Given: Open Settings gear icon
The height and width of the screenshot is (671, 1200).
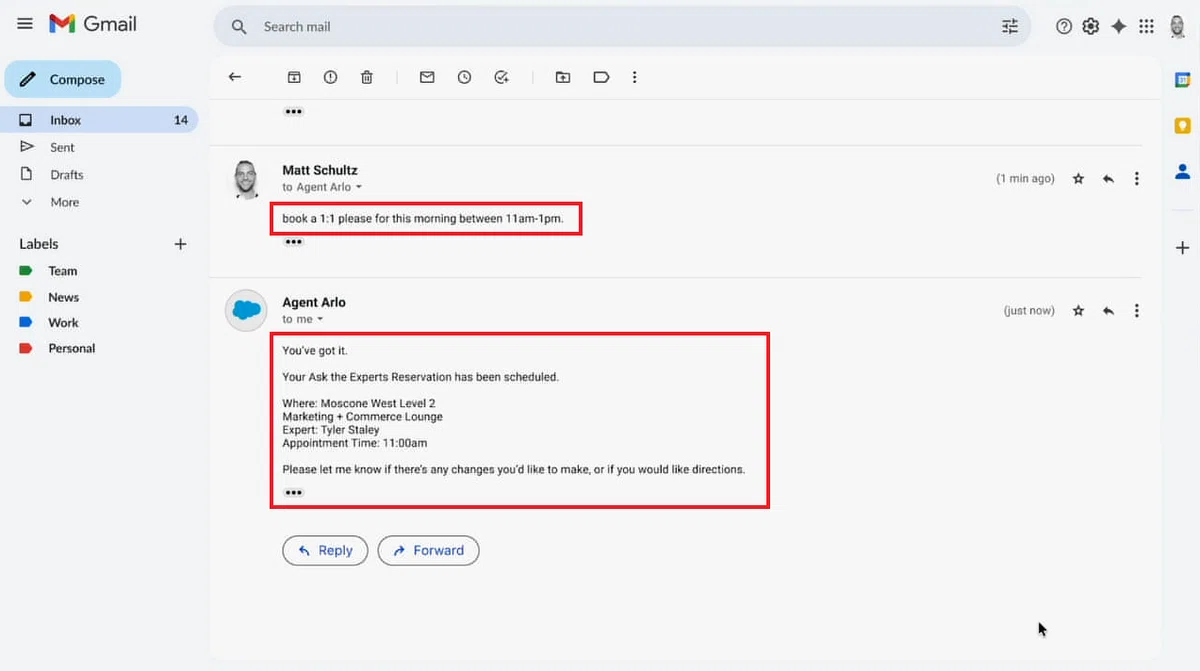Looking at the screenshot, I should coord(1091,27).
